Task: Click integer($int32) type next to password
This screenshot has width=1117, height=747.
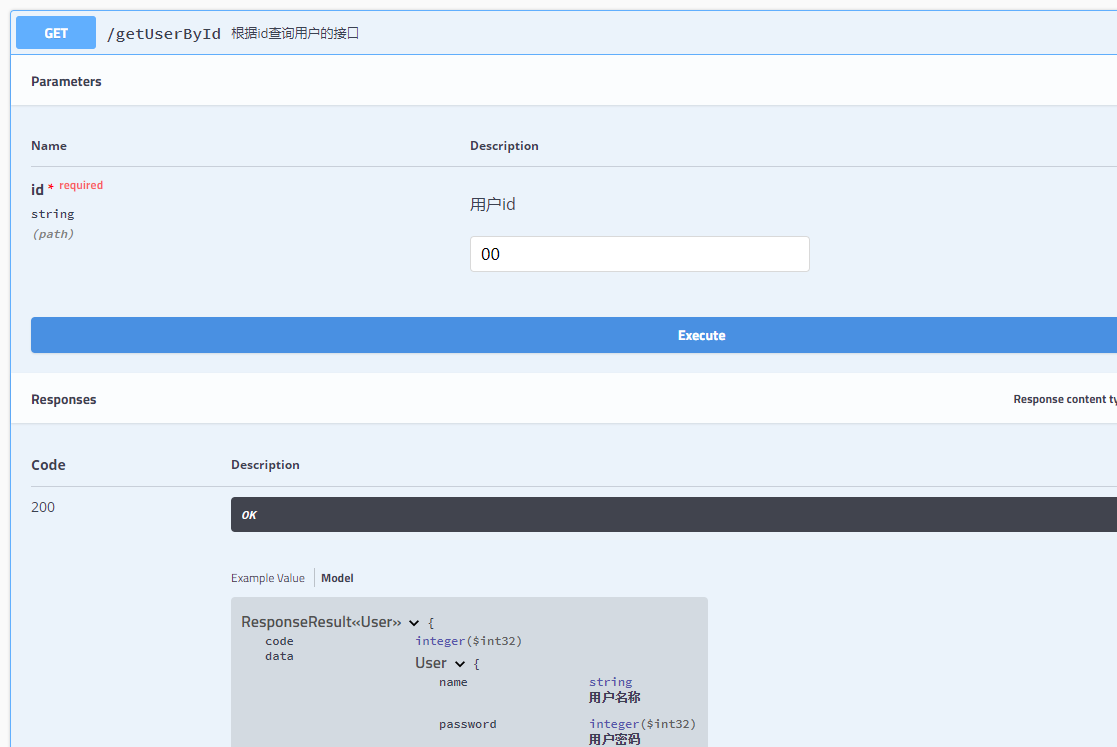Action: pyautogui.click(x=642, y=724)
